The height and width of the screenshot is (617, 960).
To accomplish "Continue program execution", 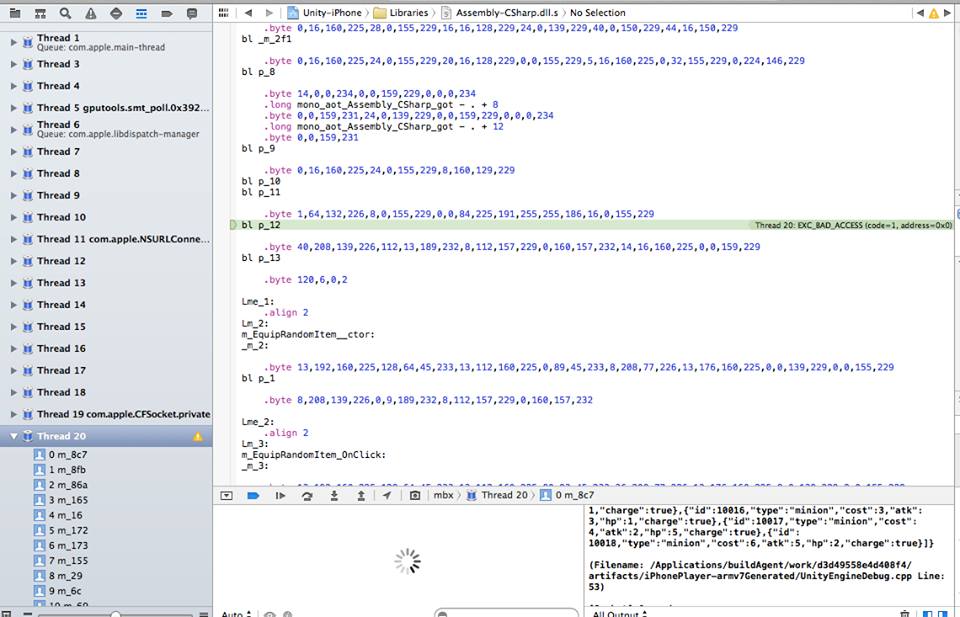I will (x=280, y=495).
